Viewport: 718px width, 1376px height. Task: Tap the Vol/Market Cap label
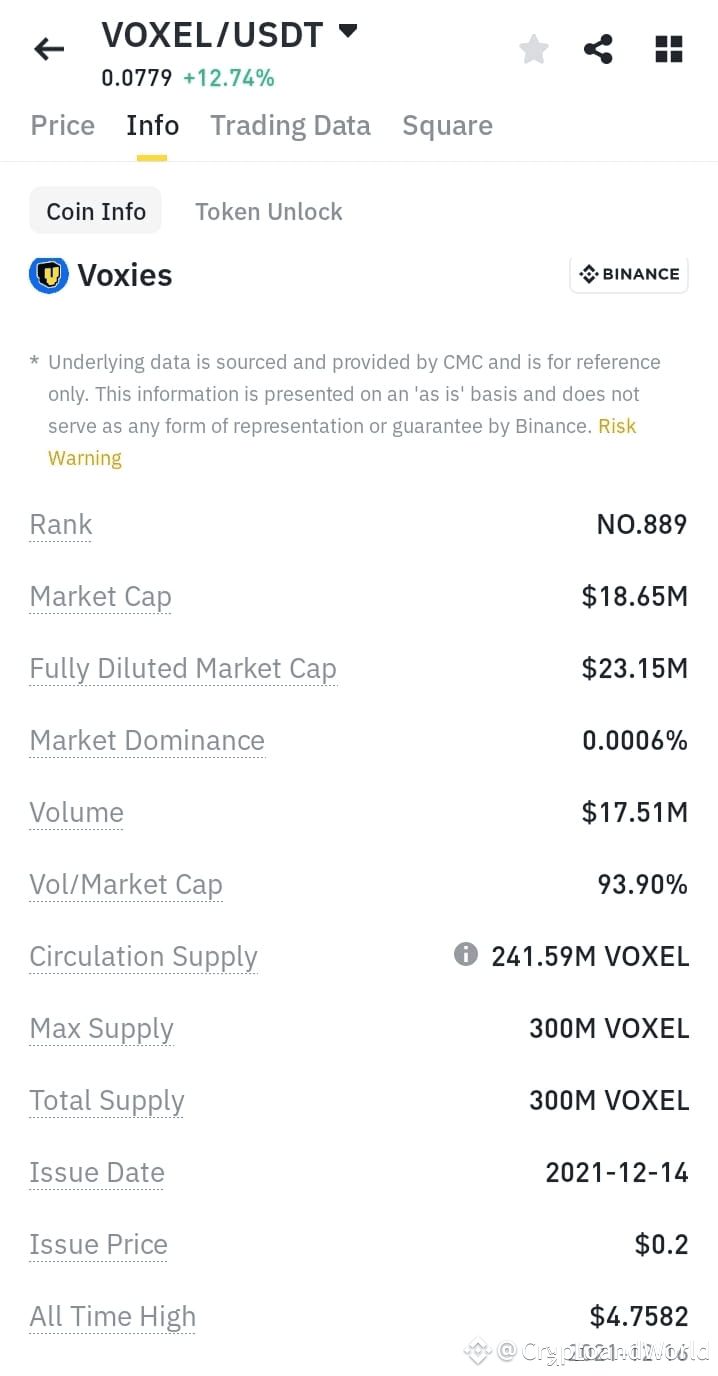pyautogui.click(x=126, y=885)
